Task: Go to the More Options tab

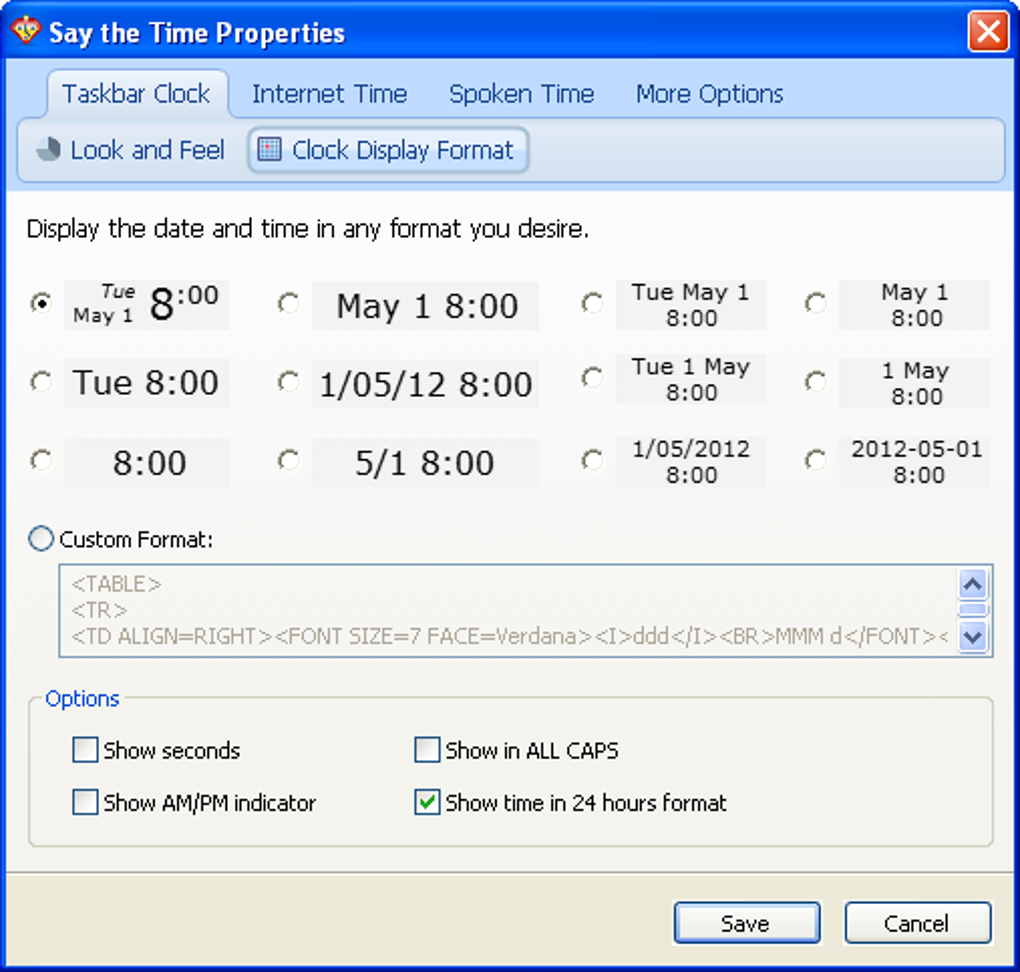Action: tap(709, 94)
